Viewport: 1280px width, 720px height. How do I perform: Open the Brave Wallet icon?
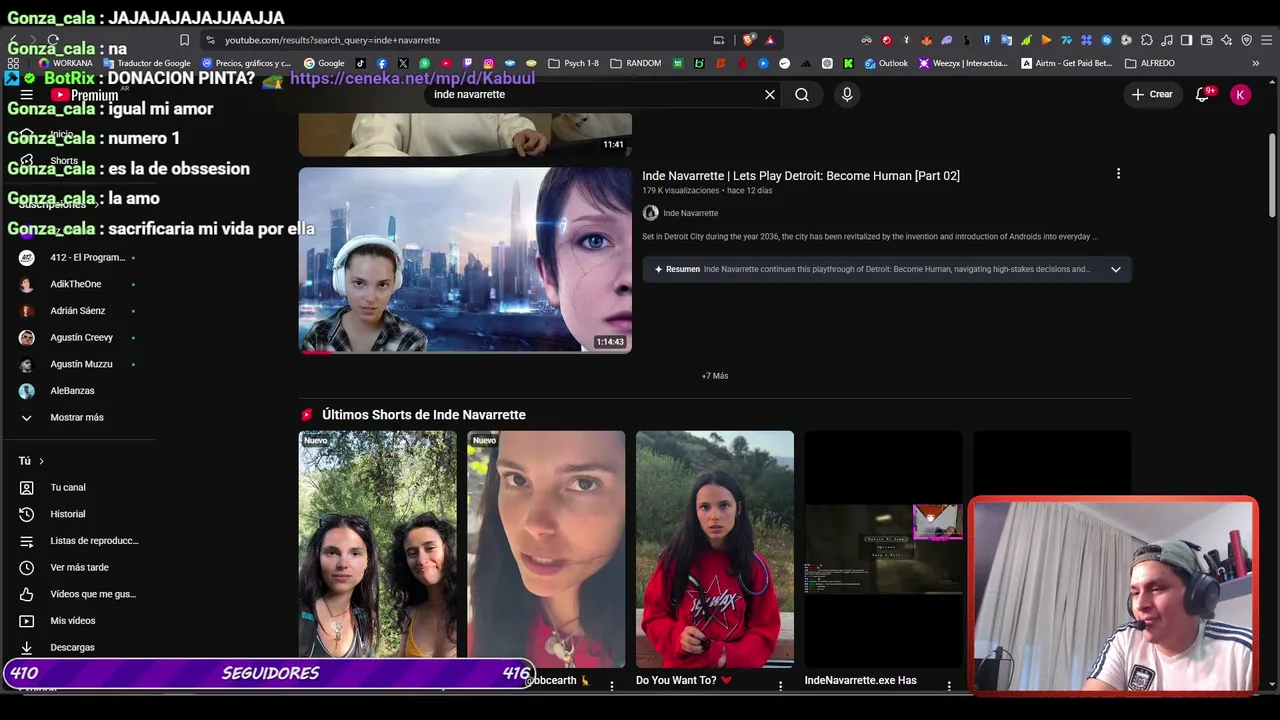click(1206, 40)
